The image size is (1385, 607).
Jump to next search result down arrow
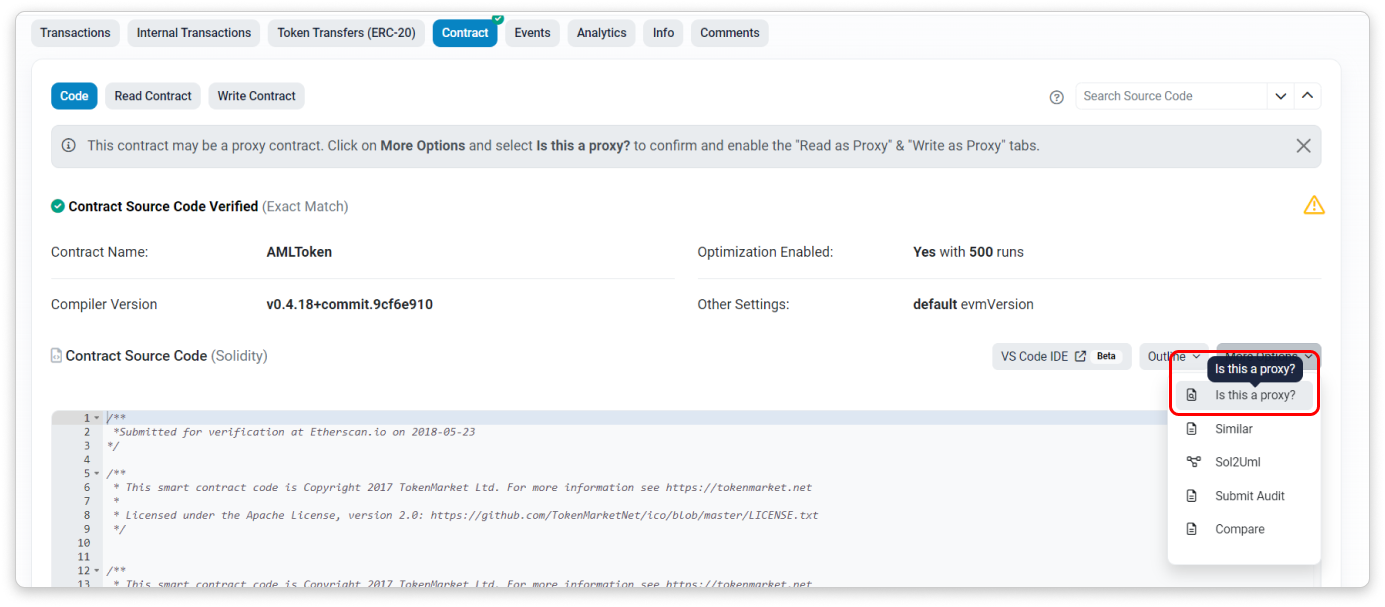(x=1280, y=96)
